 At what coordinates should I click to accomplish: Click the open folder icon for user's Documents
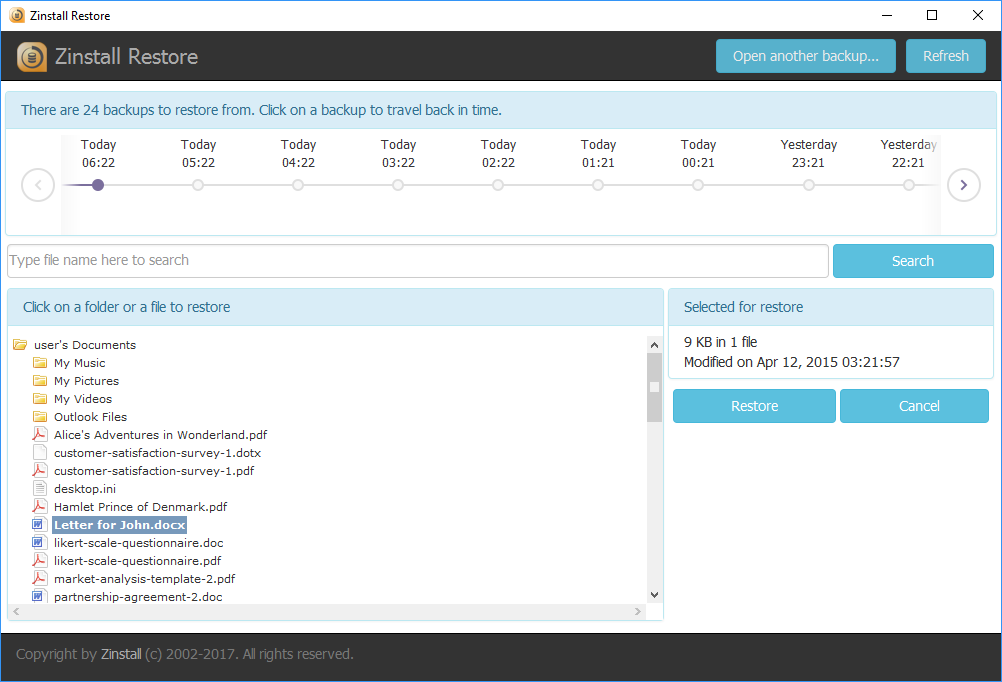pos(20,345)
